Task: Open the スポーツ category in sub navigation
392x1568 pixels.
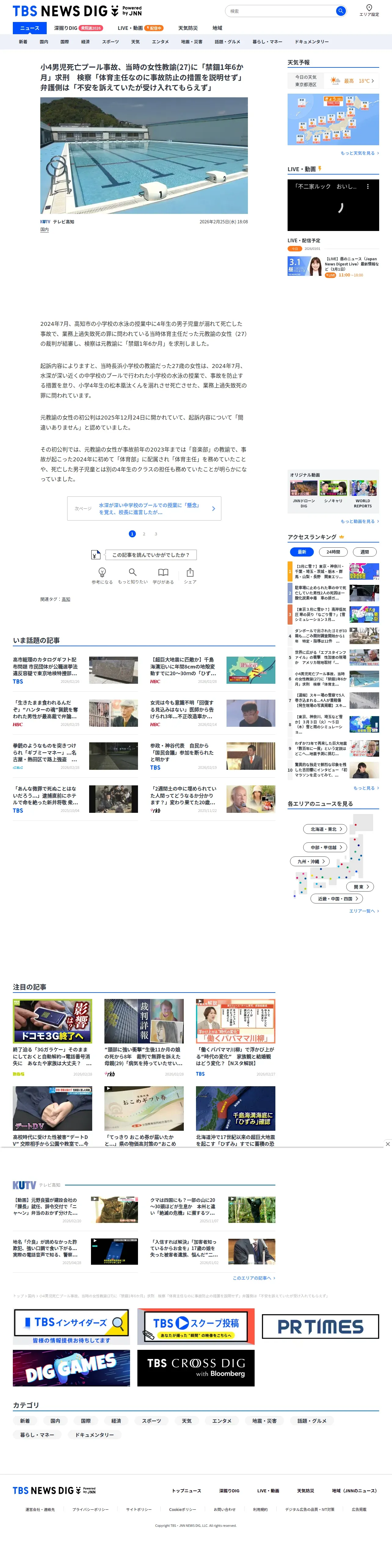Action: [x=111, y=42]
